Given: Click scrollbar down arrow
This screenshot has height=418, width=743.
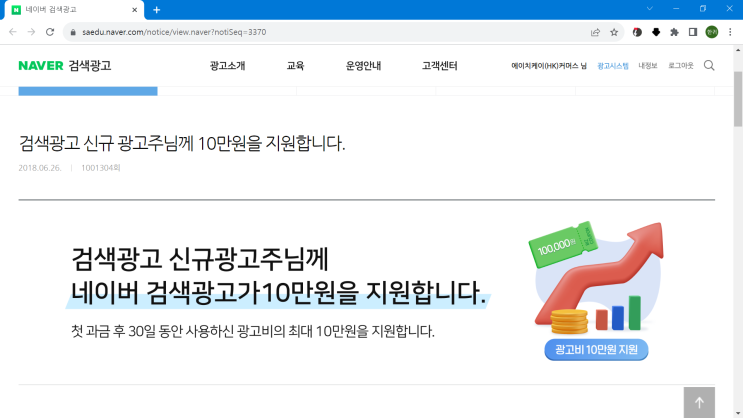Looking at the screenshot, I should click(738, 413).
